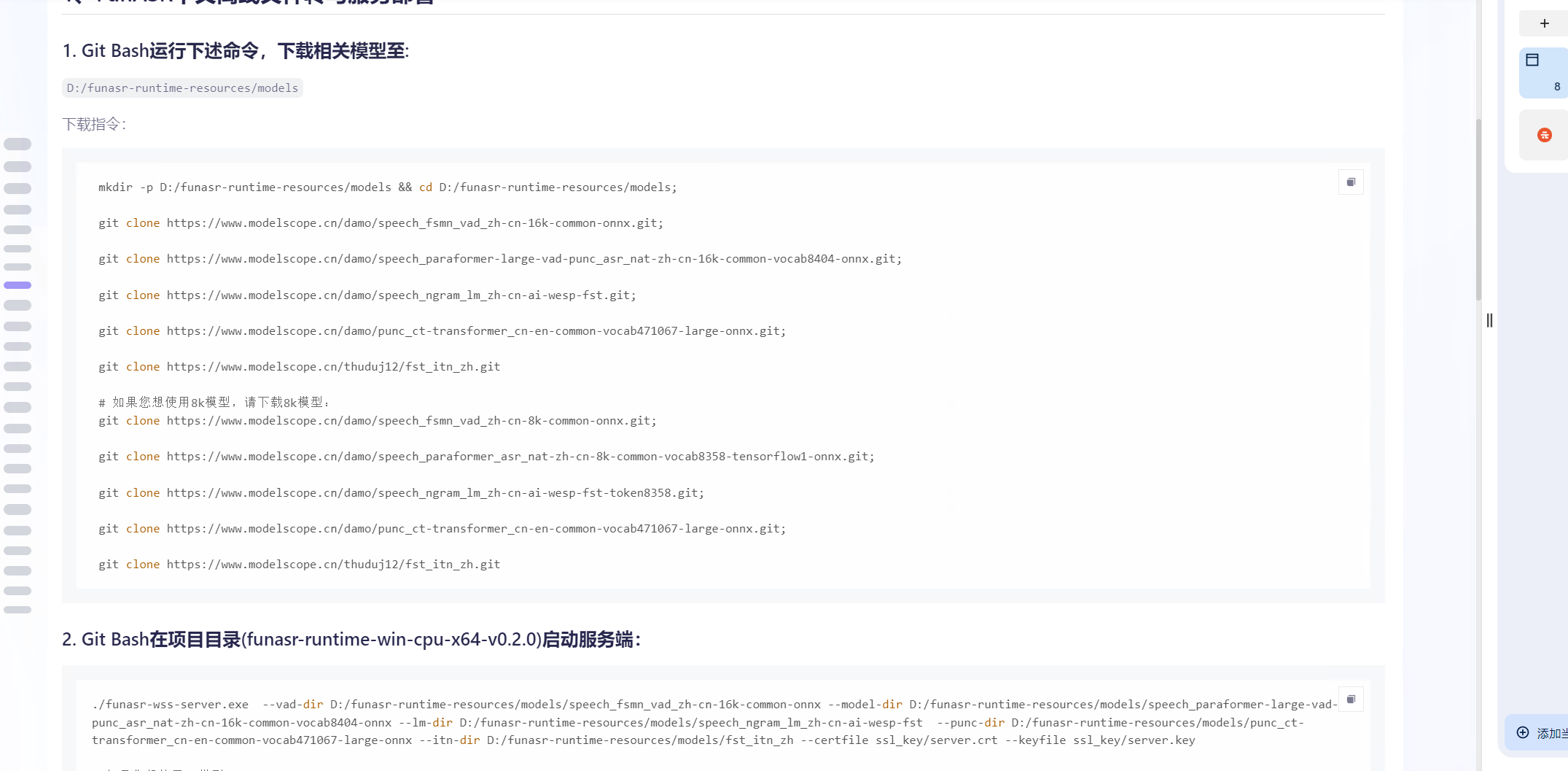Click the wesp-fst-token8358.git clone line

402,493
